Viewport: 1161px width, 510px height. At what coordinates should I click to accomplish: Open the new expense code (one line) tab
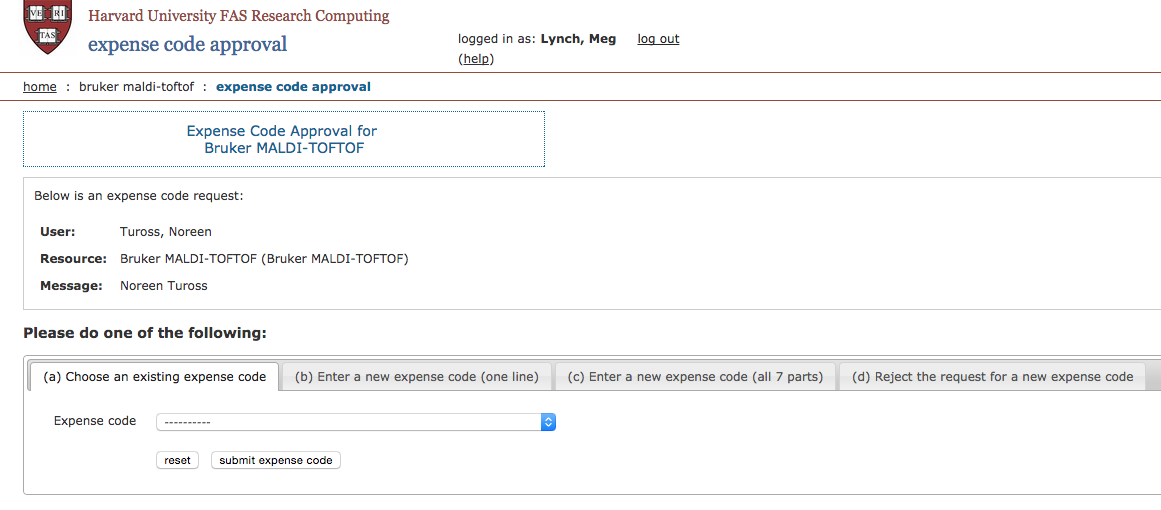[x=417, y=376]
